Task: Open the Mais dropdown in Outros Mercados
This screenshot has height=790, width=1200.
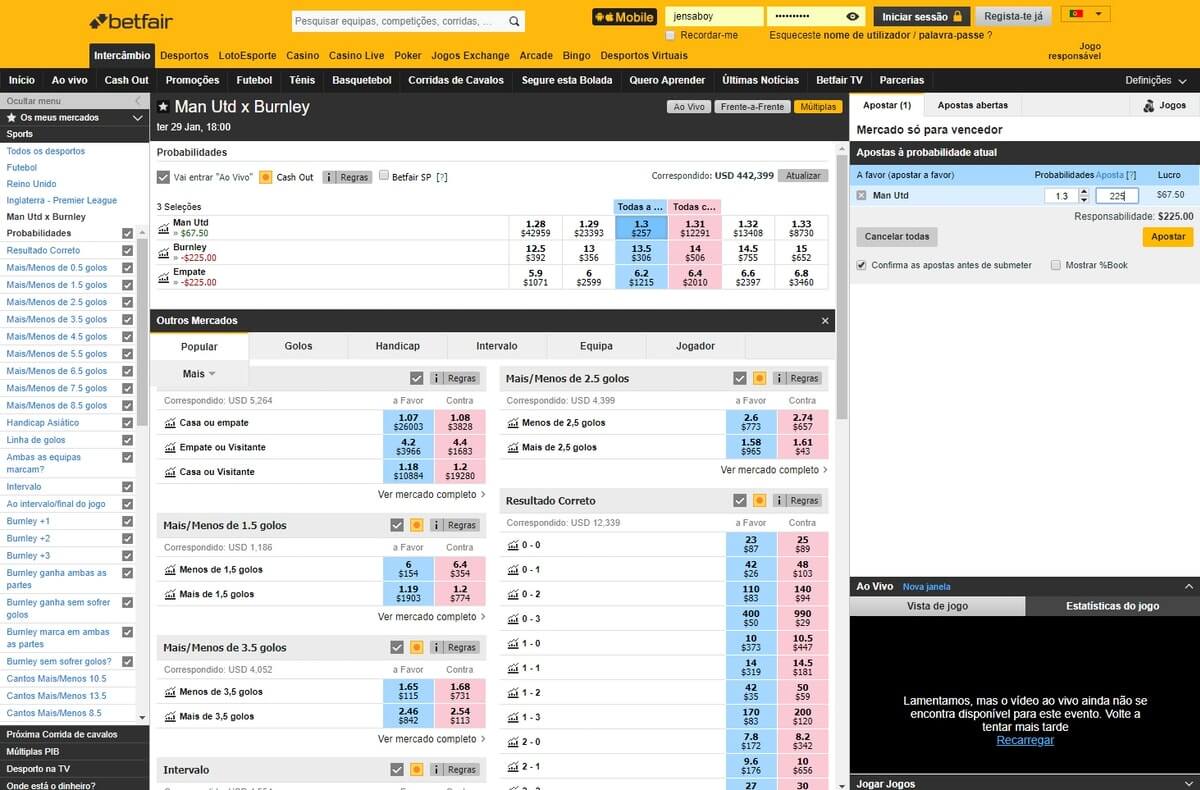Action: 199,373
